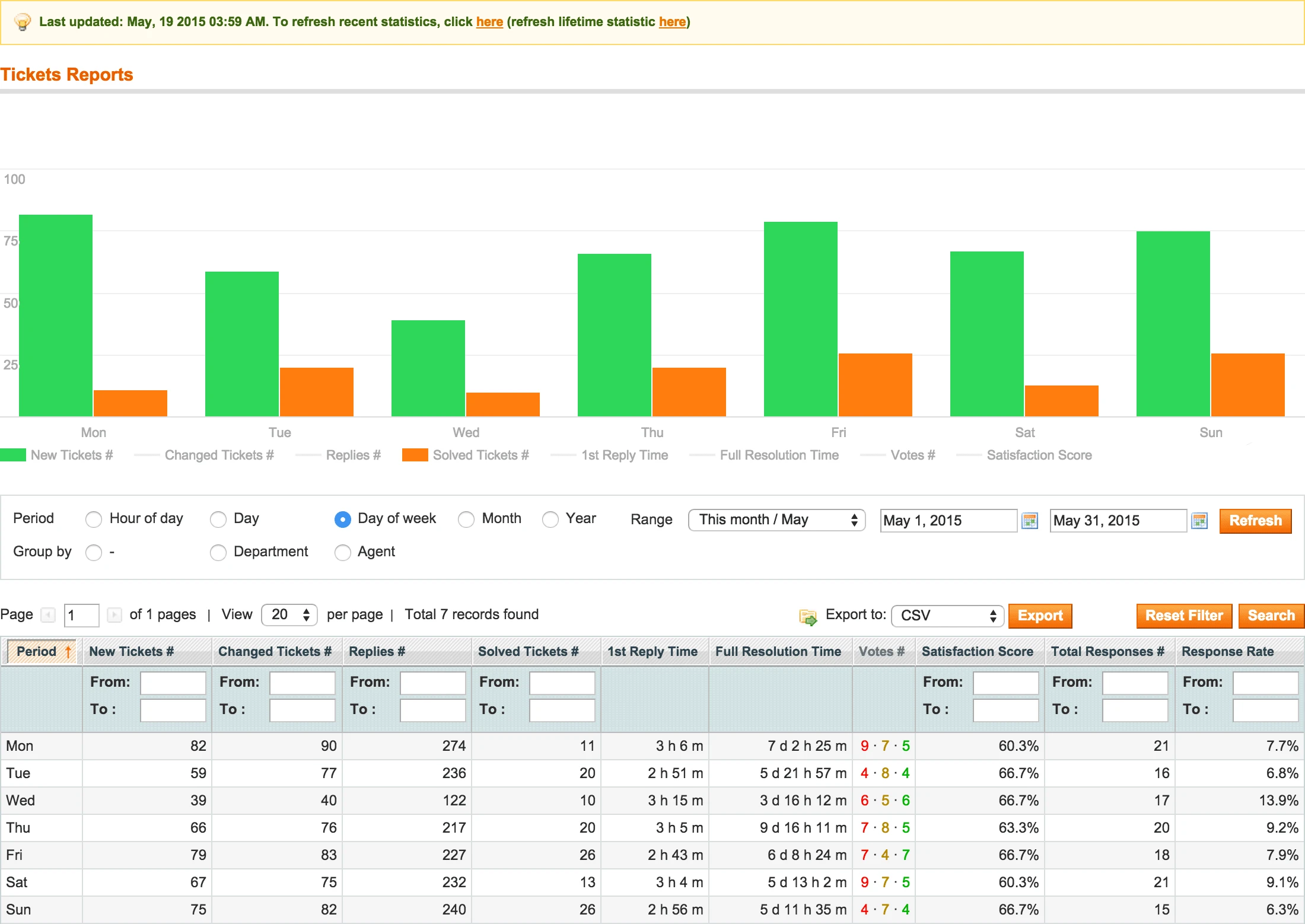Image resolution: width=1305 pixels, height=924 pixels.
Task: Open the per-page view dropdown set to 20
Action: click(x=289, y=615)
